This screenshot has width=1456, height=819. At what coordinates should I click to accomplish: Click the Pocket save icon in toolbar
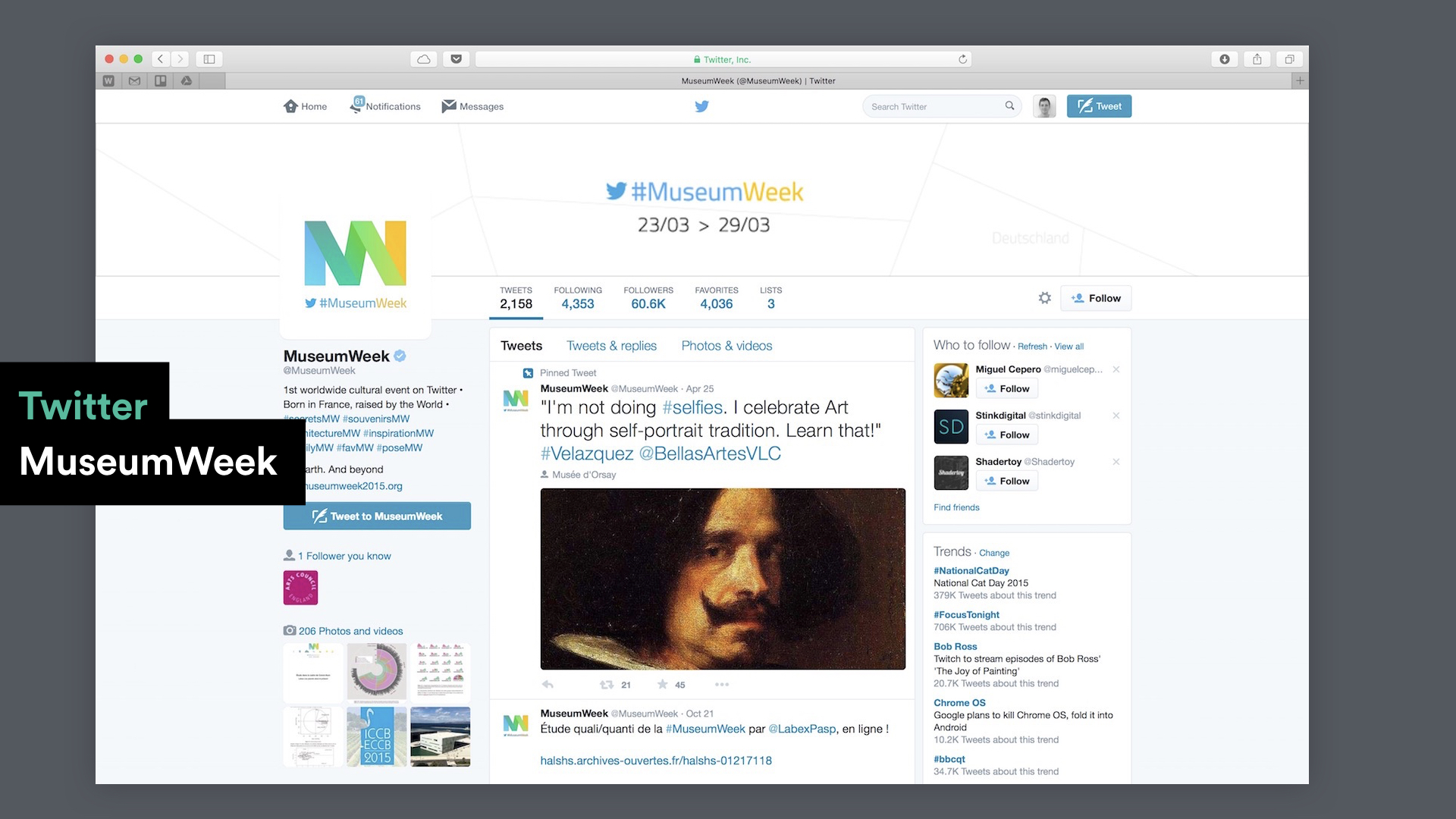point(457,59)
